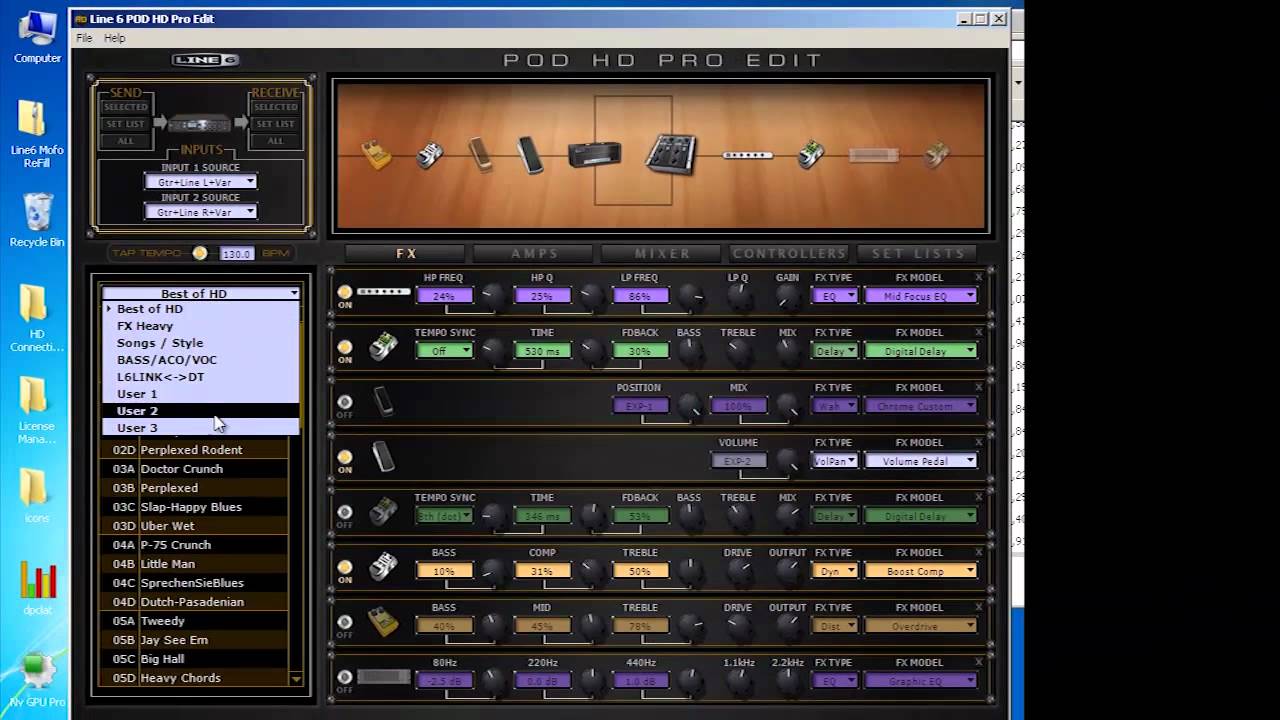Open the Computer desktop icon
This screenshot has width=1280, height=720.
coord(37,35)
